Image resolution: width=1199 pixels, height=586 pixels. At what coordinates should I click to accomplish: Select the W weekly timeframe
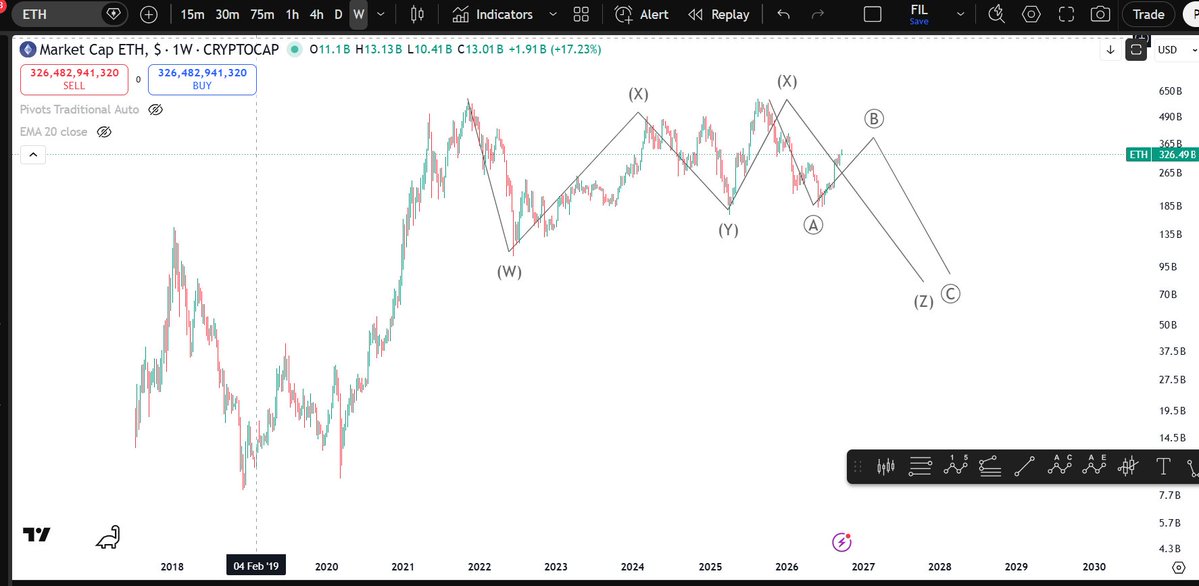[x=359, y=15]
